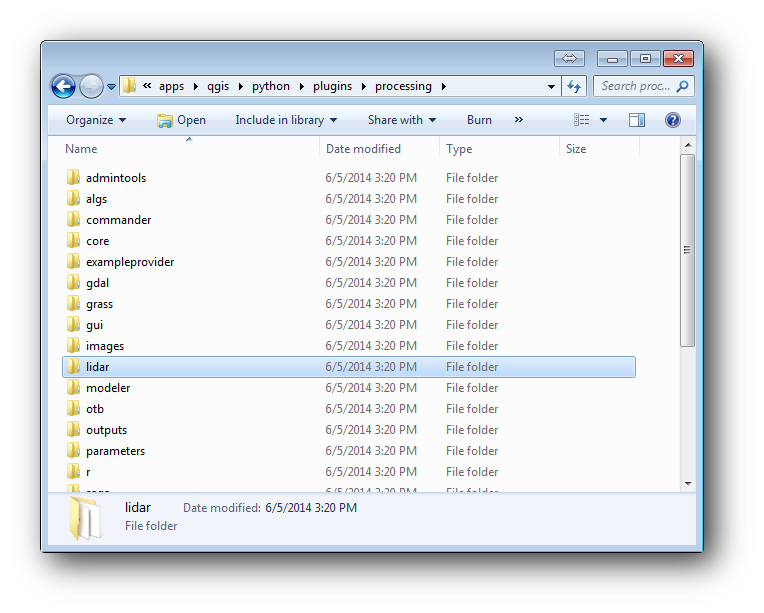Select the modeler folder
The height and width of the screenshot is (613, 764).
coord(108,388)
